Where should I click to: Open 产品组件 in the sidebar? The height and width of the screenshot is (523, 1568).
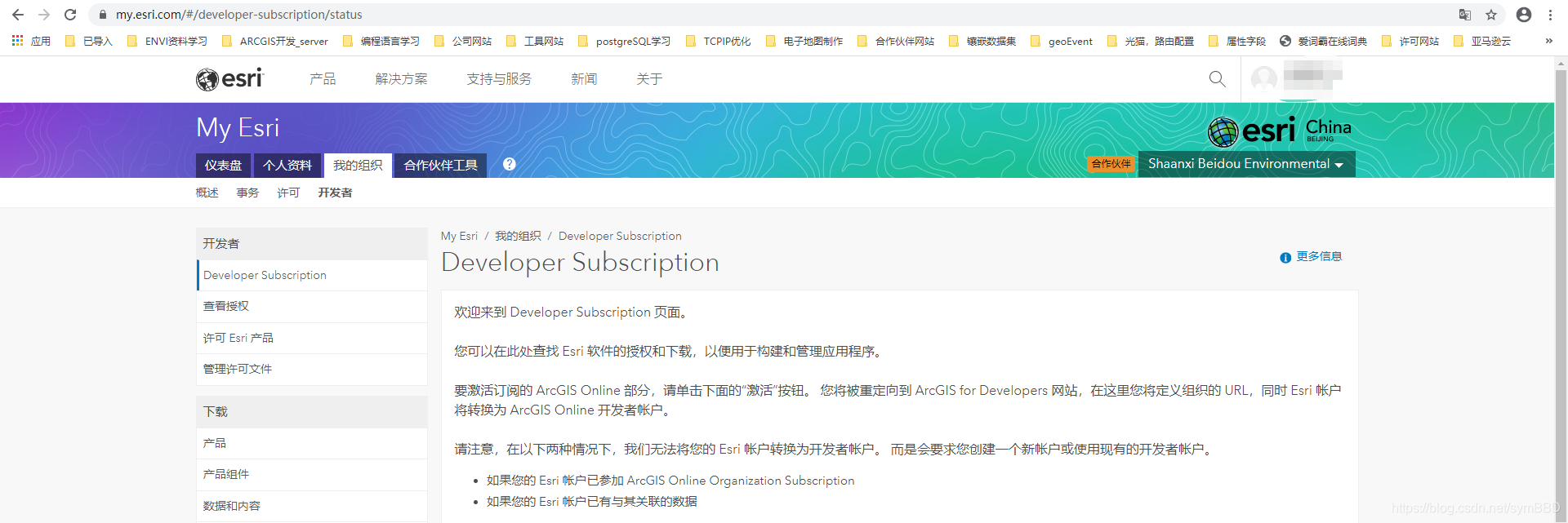[x=312, y=474]
